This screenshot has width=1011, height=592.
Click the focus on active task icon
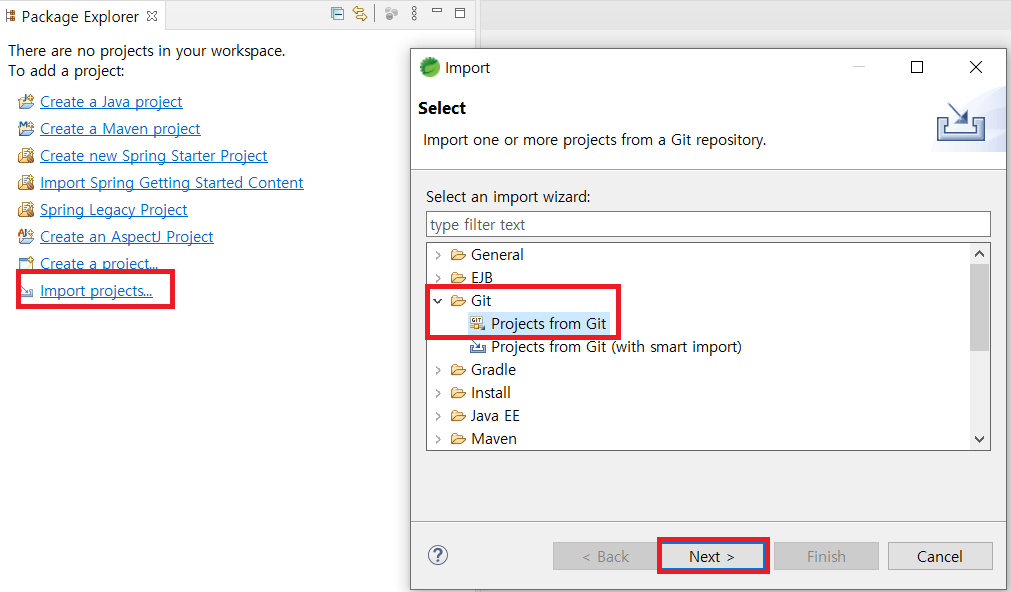tap(391, 14)
